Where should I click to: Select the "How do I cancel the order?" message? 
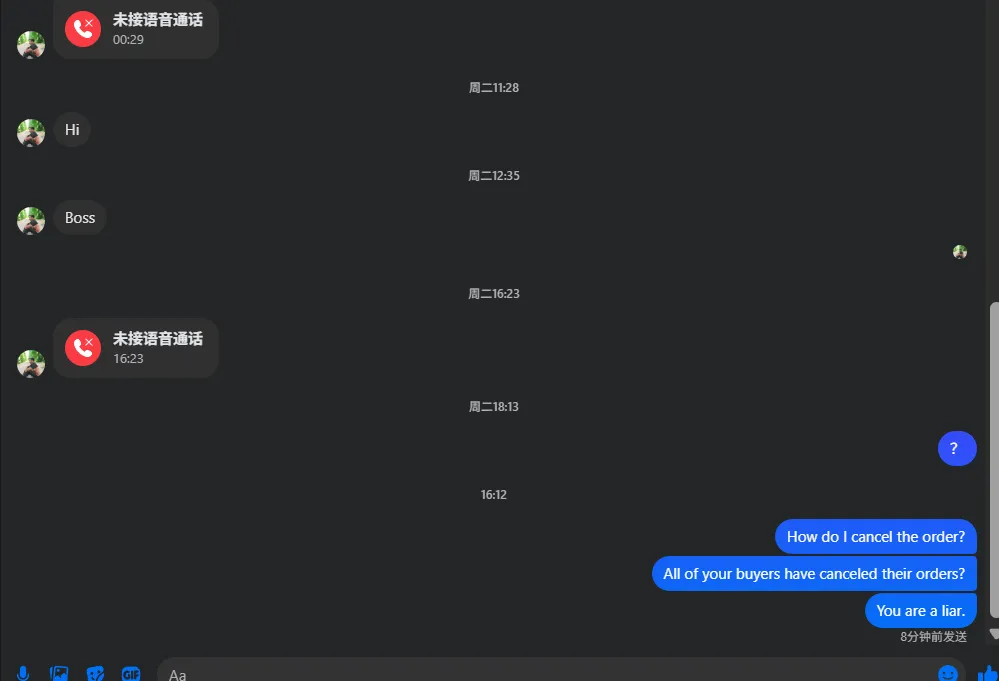pyautogui.click(x=875, y=536)
